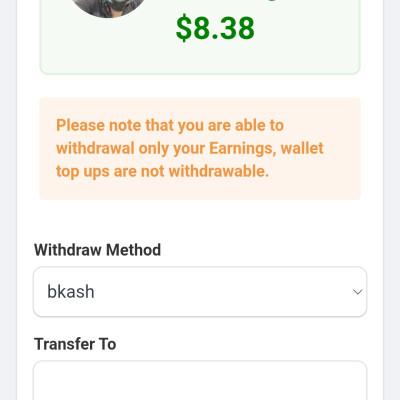This screenshot has height=400, width=400.
Task: Click the 'withdrawal only your Earnings, wallet' line
Action: [190, 149]
